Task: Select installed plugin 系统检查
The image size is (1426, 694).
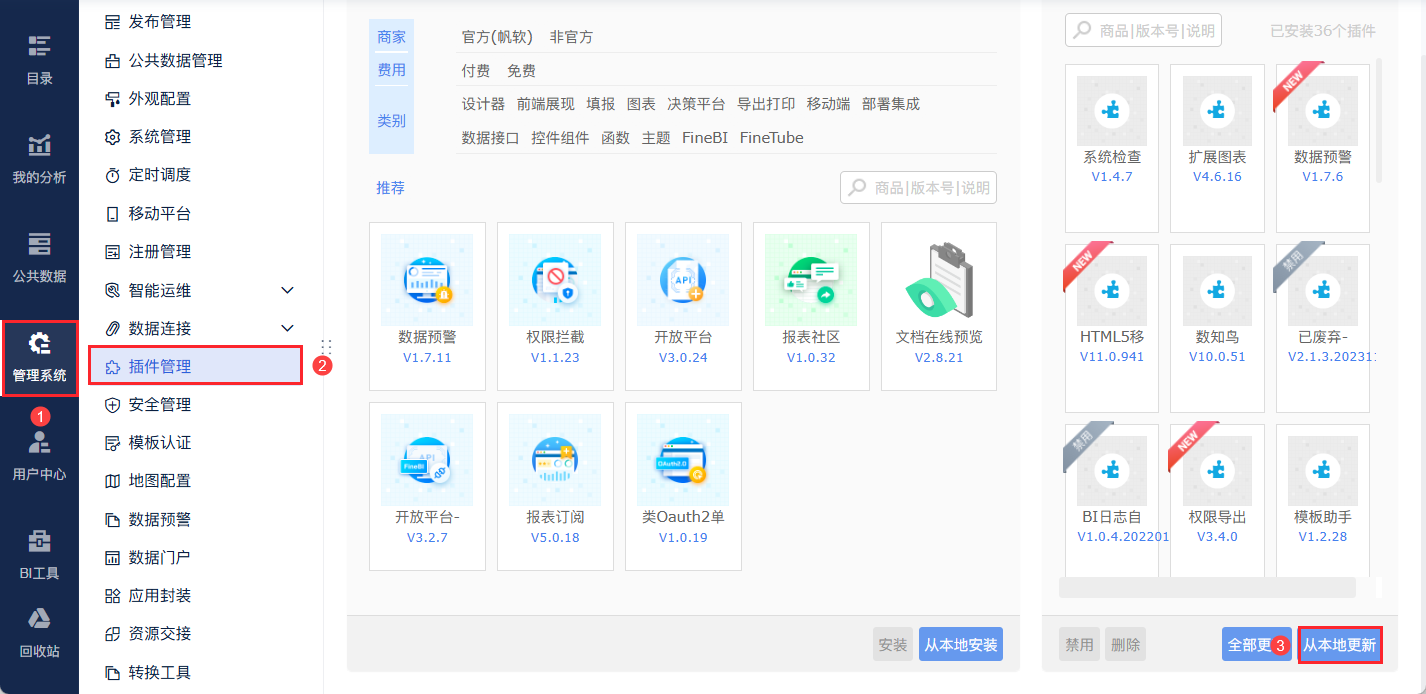Action: [1112, 148]
